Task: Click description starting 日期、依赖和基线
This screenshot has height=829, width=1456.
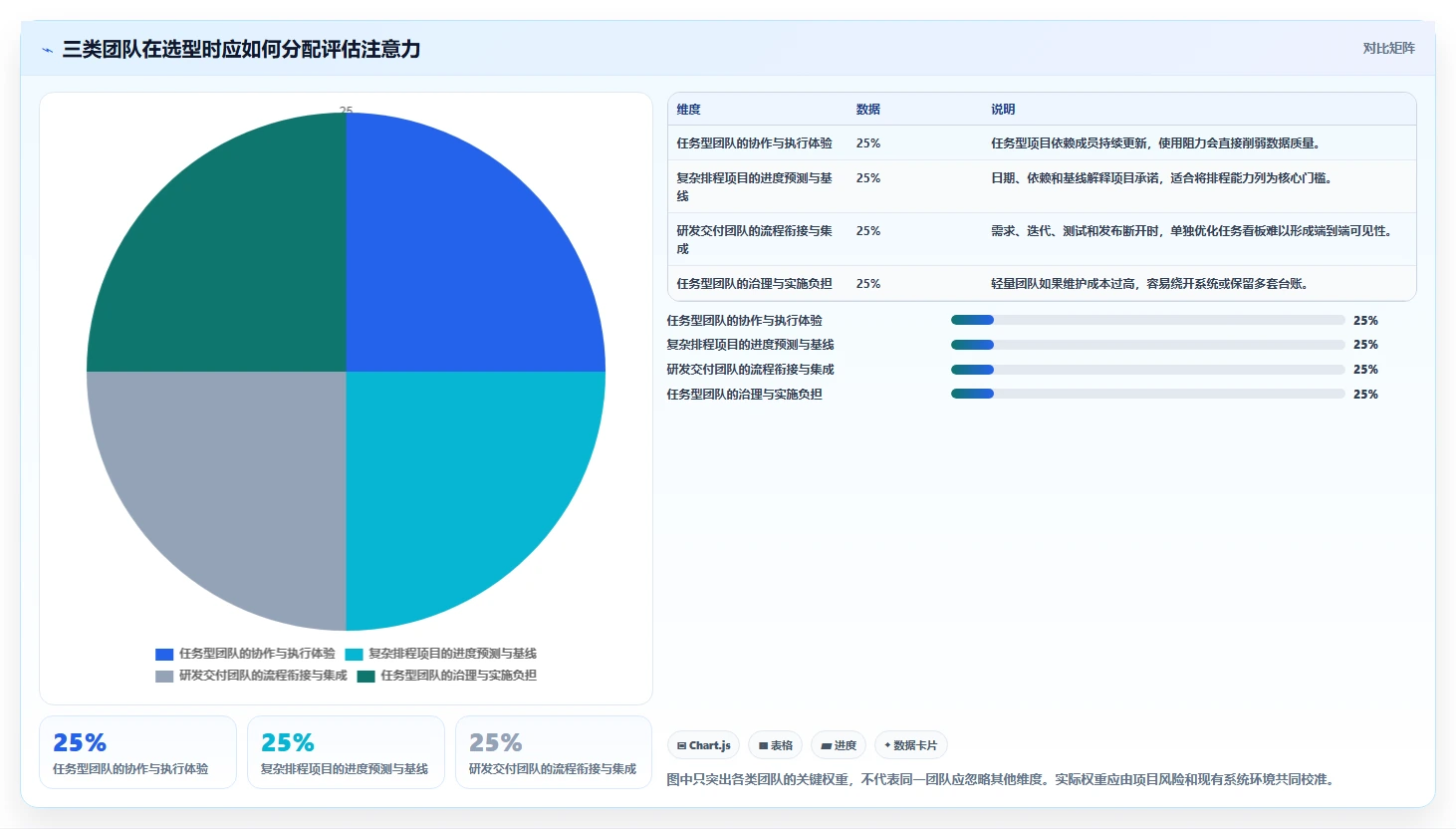Action: [1161, 178]
